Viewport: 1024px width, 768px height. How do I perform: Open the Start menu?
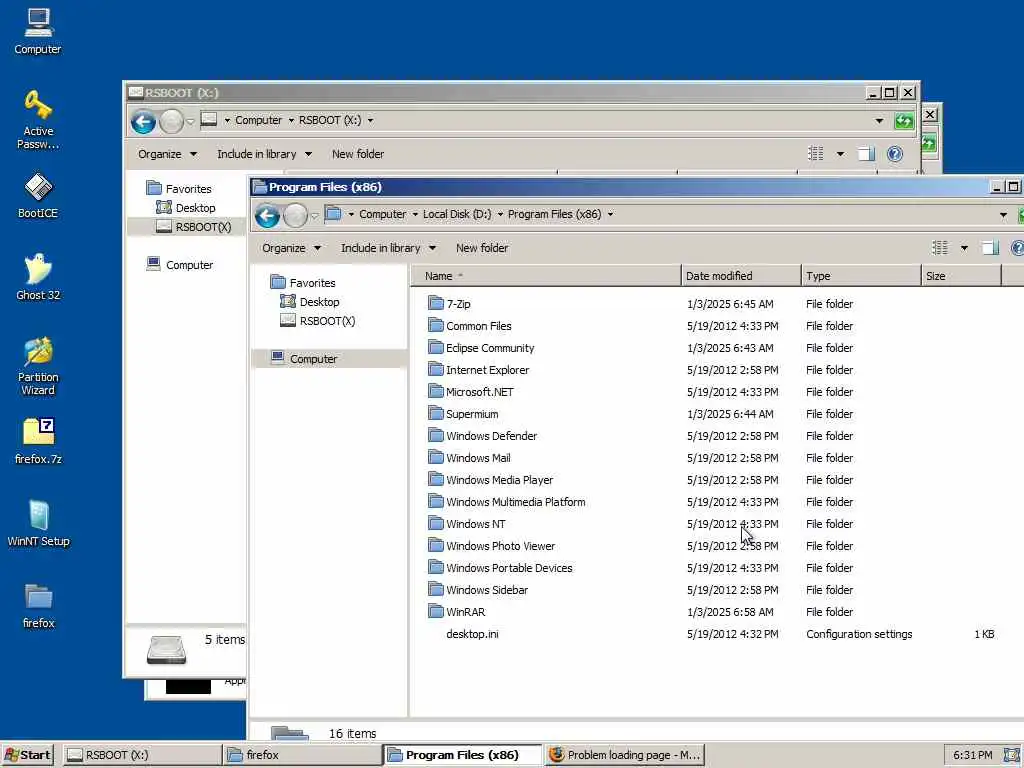(x=27, y=755)
